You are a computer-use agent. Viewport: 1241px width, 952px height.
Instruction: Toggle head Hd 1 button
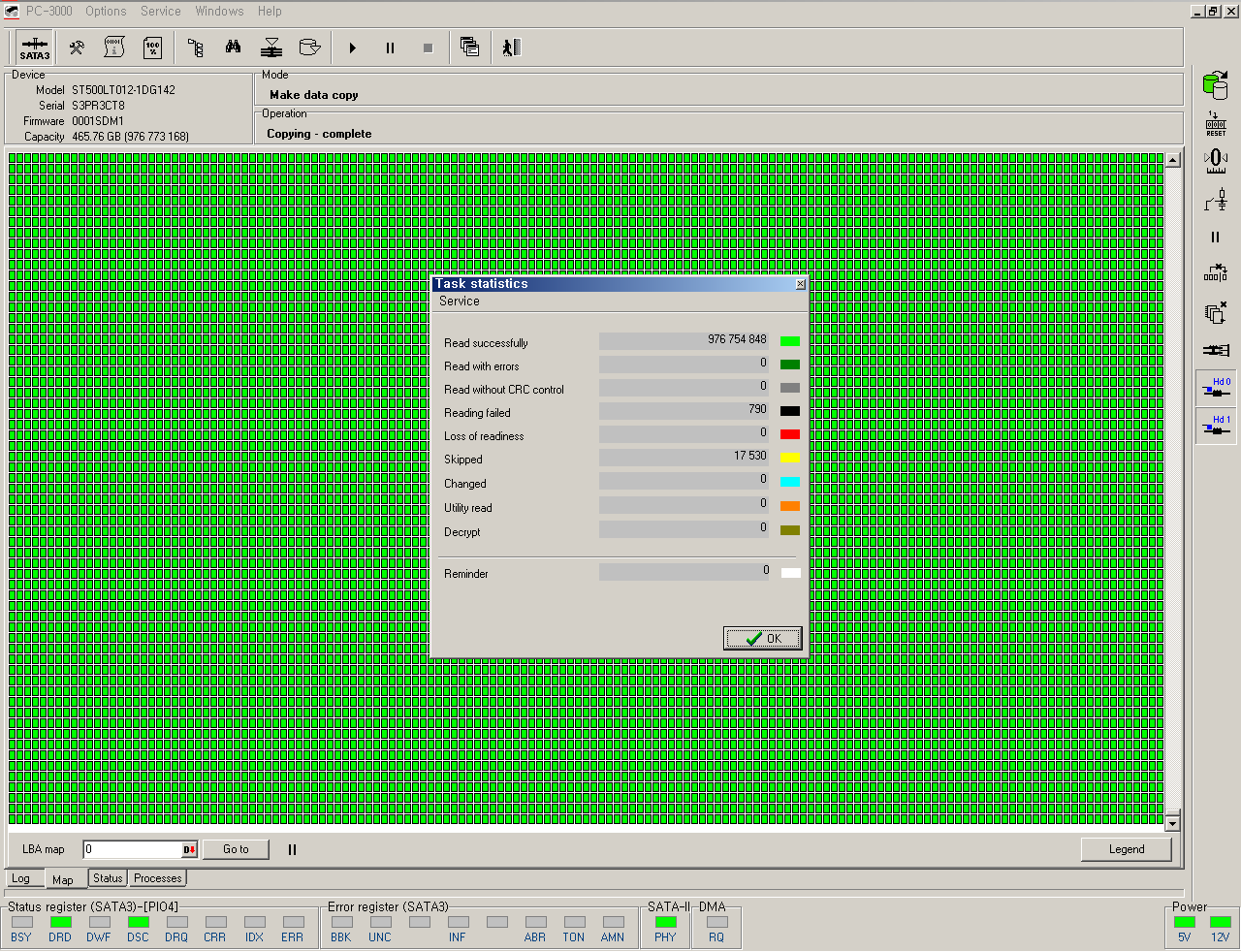pos(1216,426)
